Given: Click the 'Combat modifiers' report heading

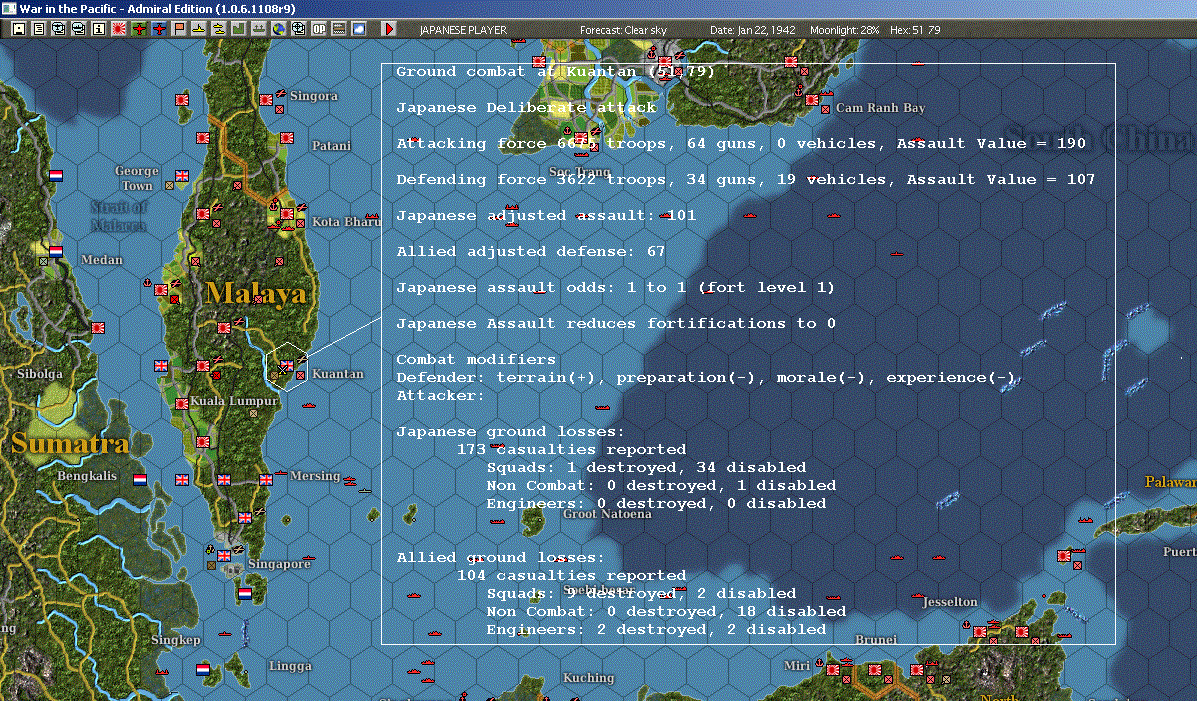Looking at the screenshot, I should point(476,359).
